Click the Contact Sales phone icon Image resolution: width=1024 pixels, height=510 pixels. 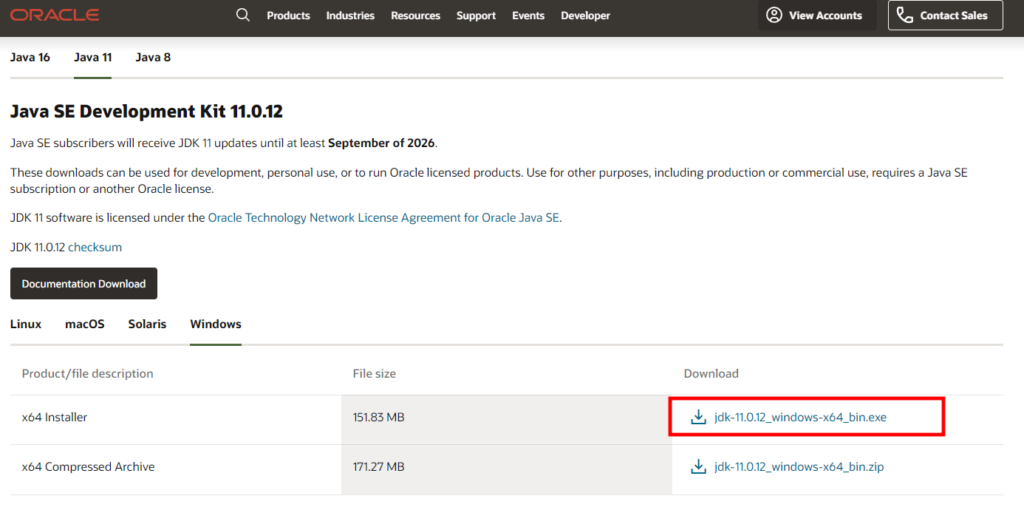(905, 15)
